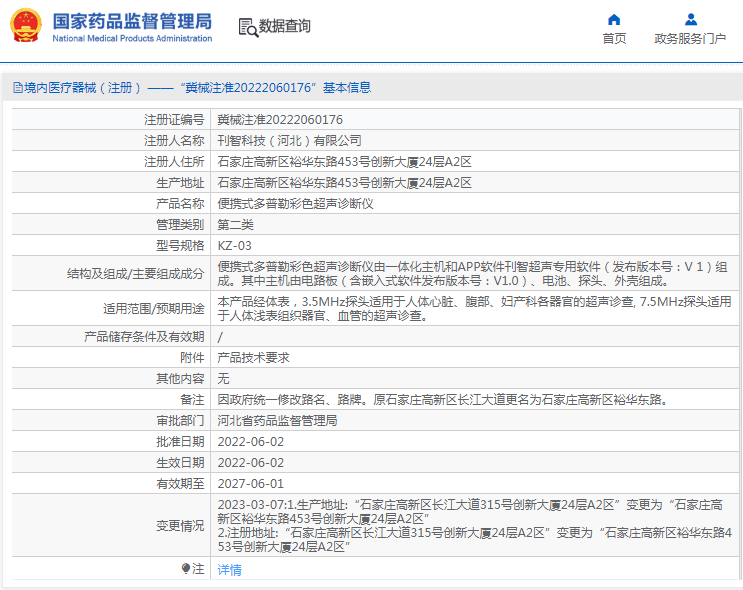Click the 首页 home icon
743x590 pixels.
pos(614,19)
